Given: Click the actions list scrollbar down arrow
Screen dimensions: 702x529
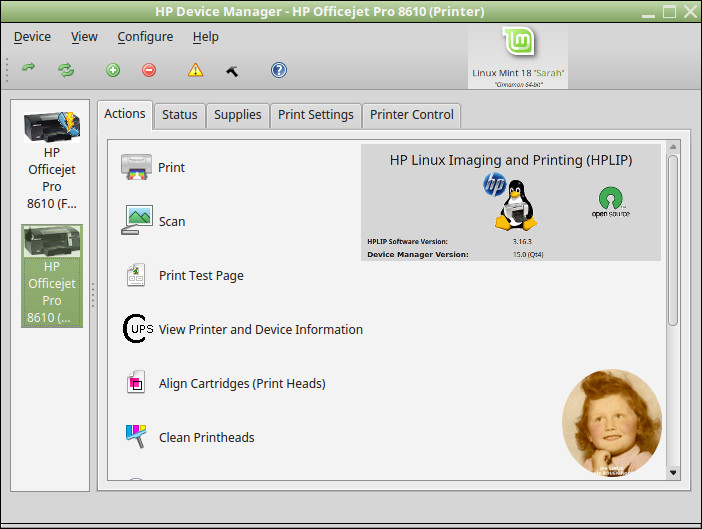Looking at the screenshot, I should tap(672, 473).
